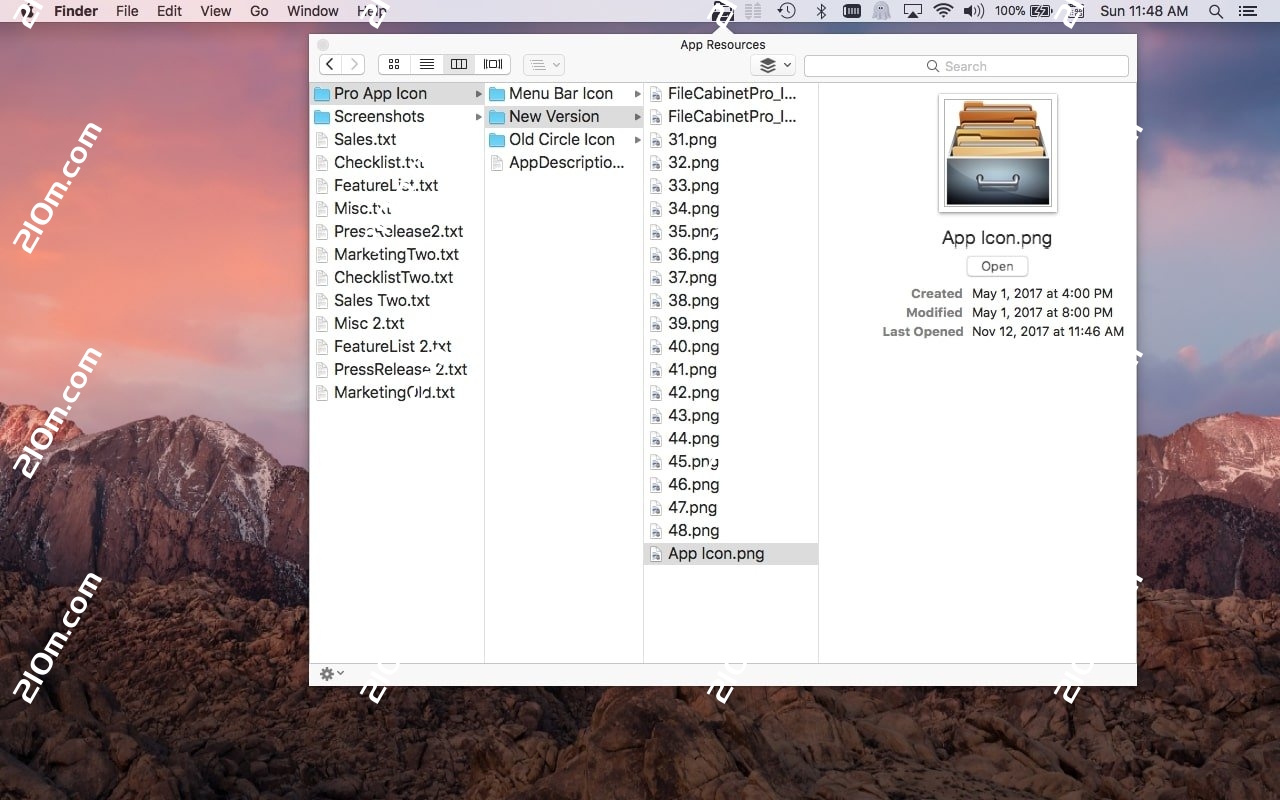Click the Open button for App Icon.png
The image size is (1280, 800).
996,266
